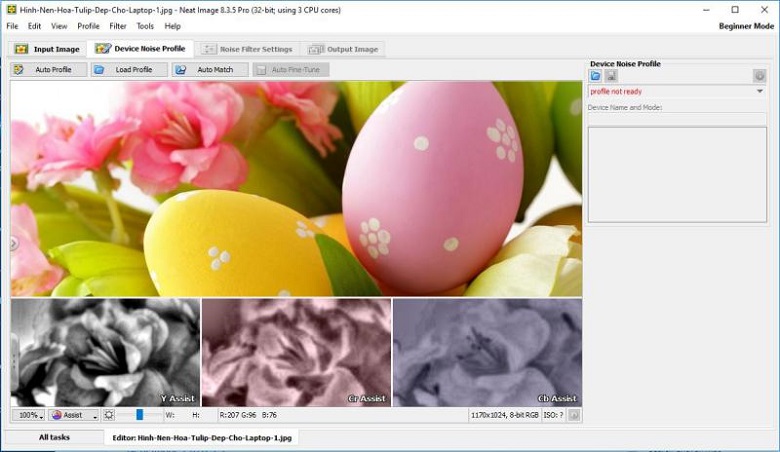Switch to the Input Image tab

click(47, 49)
